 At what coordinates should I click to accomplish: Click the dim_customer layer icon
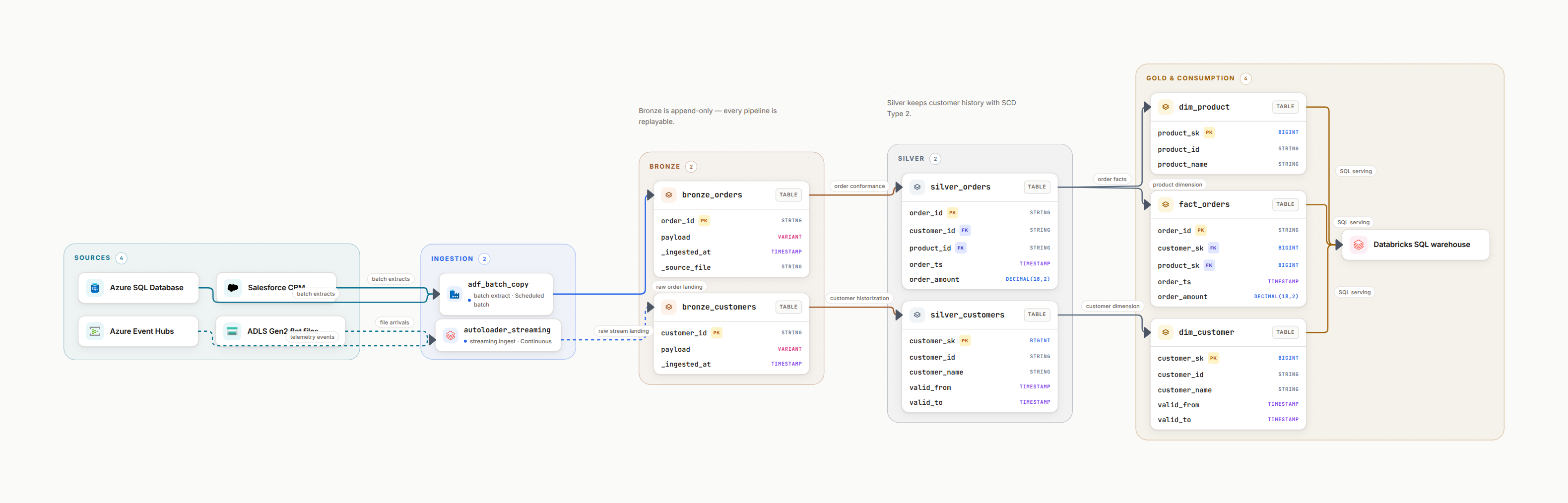tap(1166, 332)
